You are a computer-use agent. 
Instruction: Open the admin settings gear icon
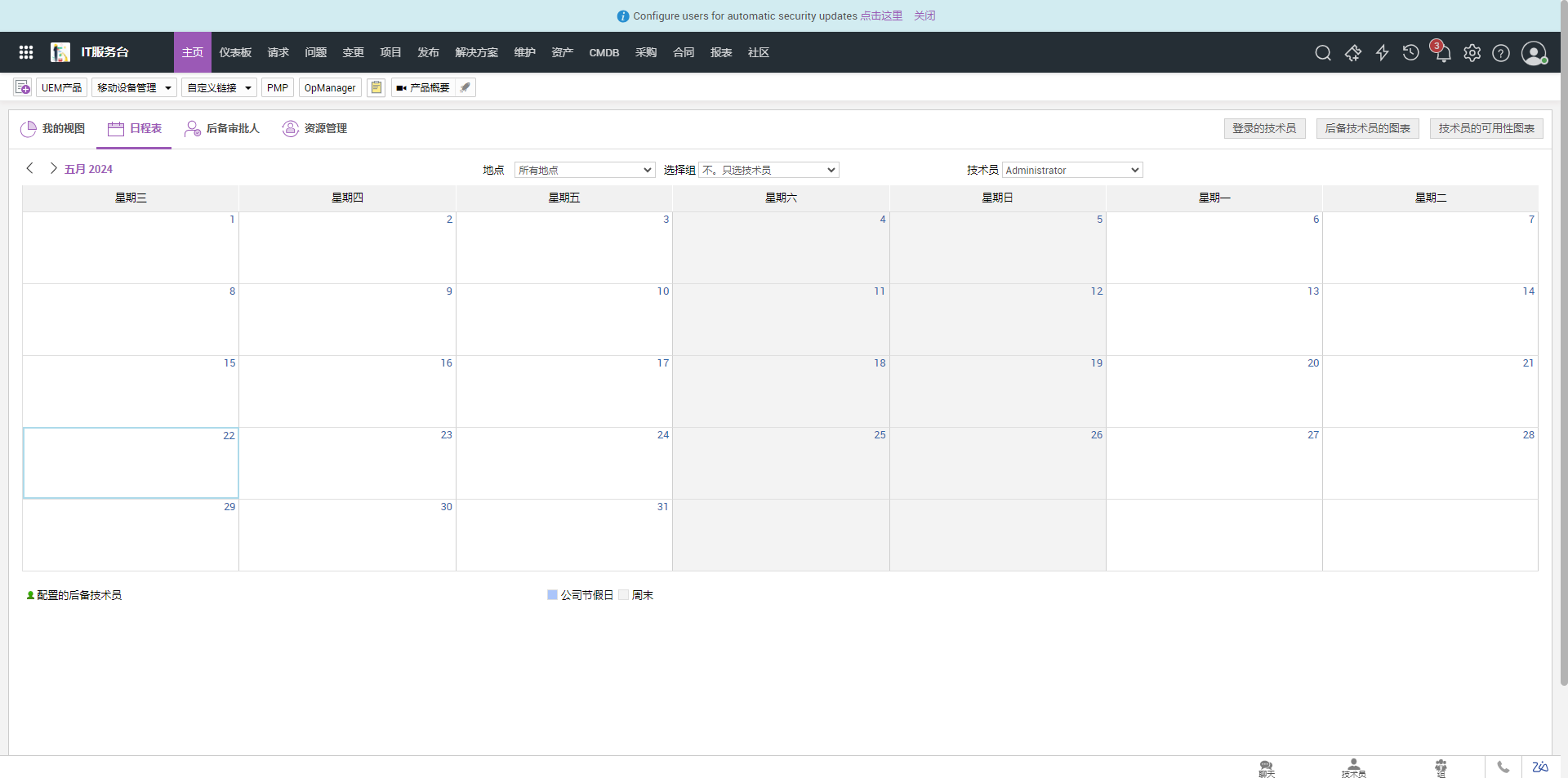coord(1472,53)
